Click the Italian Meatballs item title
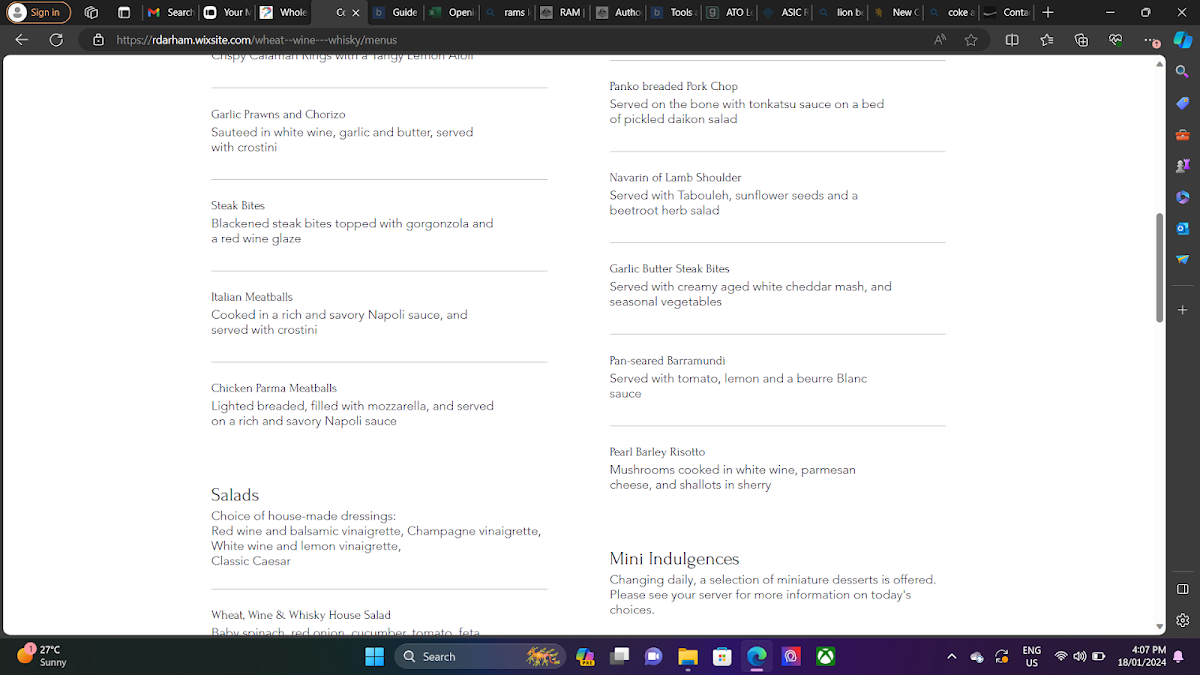 point(252,297)
